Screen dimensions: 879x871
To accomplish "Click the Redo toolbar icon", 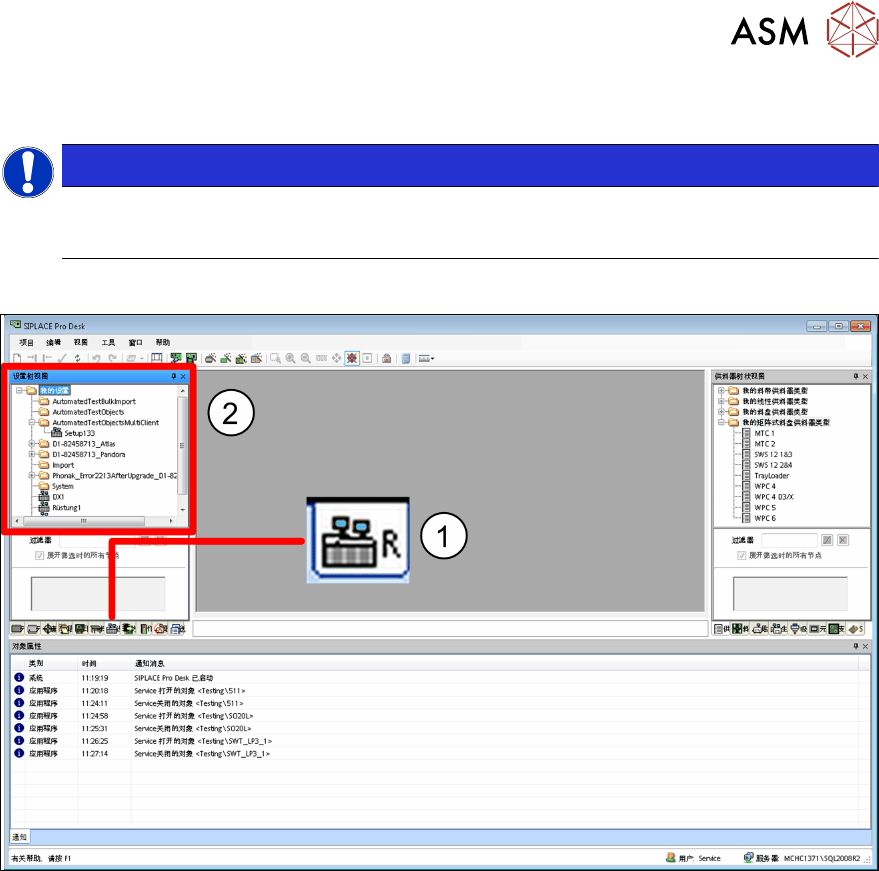I will point(113,358).
